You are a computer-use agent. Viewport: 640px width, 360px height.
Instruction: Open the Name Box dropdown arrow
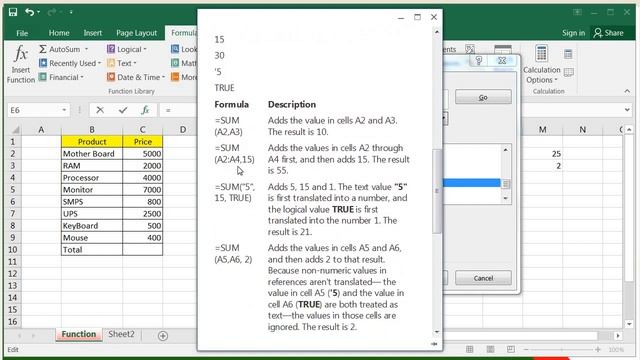coord(64,110)
